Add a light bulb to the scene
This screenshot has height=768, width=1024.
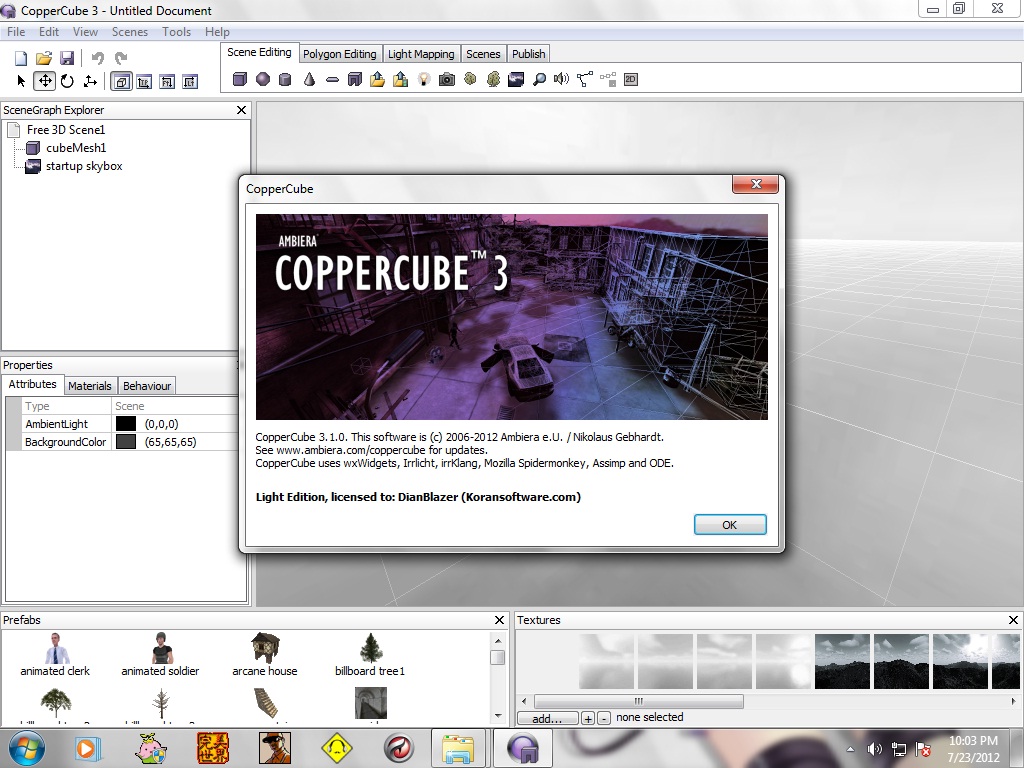[424, 80]
